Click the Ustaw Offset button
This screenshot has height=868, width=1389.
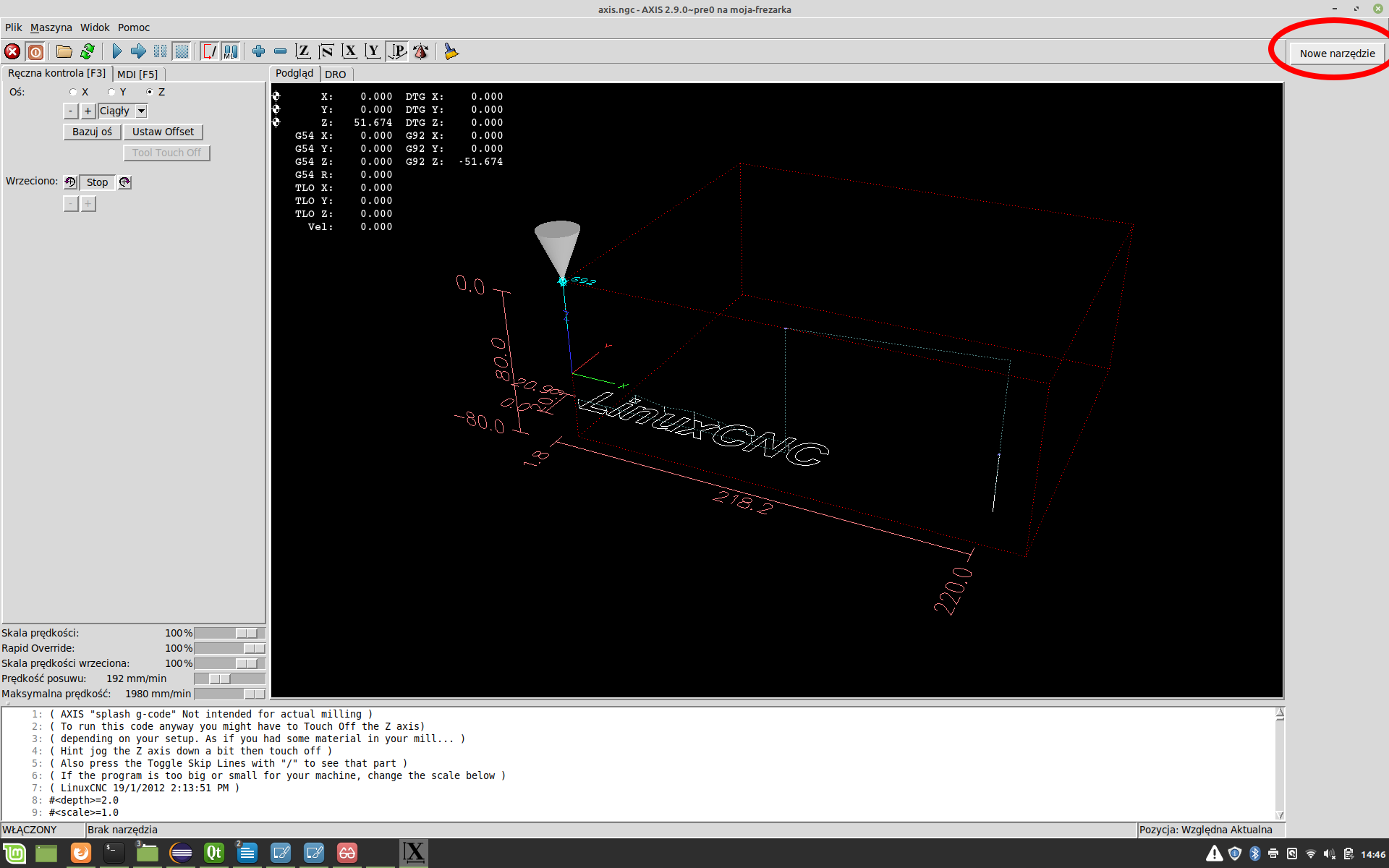pos(163,132)
